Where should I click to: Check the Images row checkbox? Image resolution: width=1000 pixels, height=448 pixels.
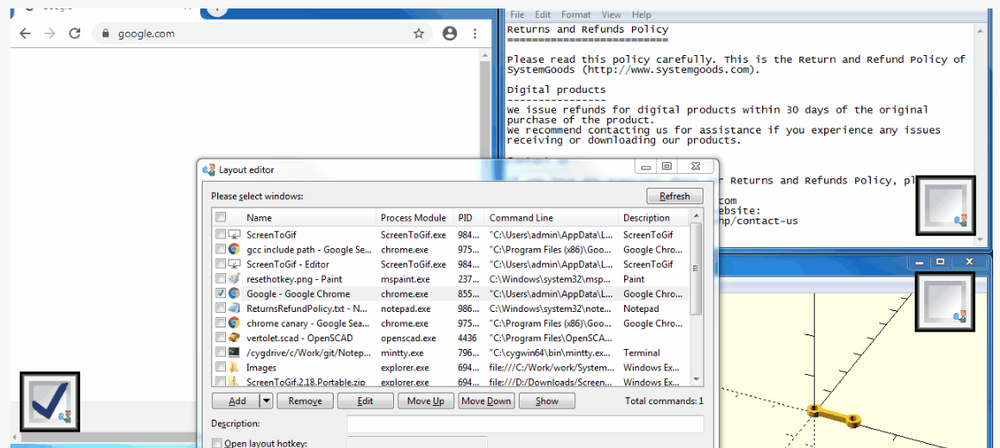tap(221, 367)
